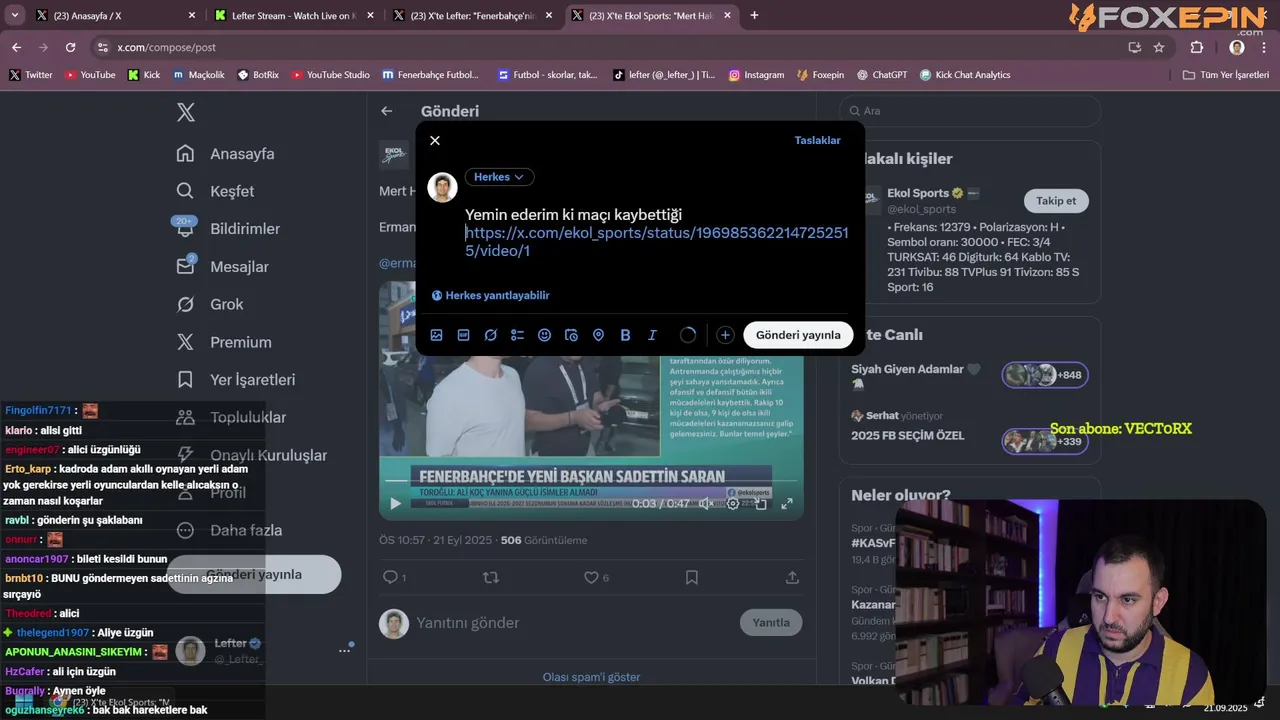Open the Lefter account menu dots
The image size is (1280, 720).
pyautogui.click(x=344, y=650)
